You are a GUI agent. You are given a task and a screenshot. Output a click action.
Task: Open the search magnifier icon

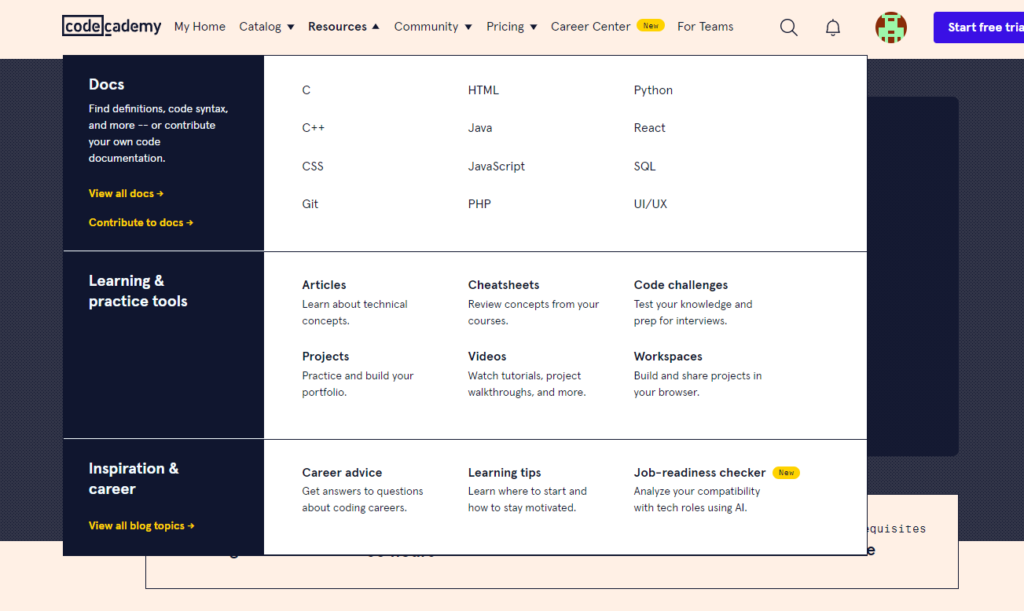[788, 27]
